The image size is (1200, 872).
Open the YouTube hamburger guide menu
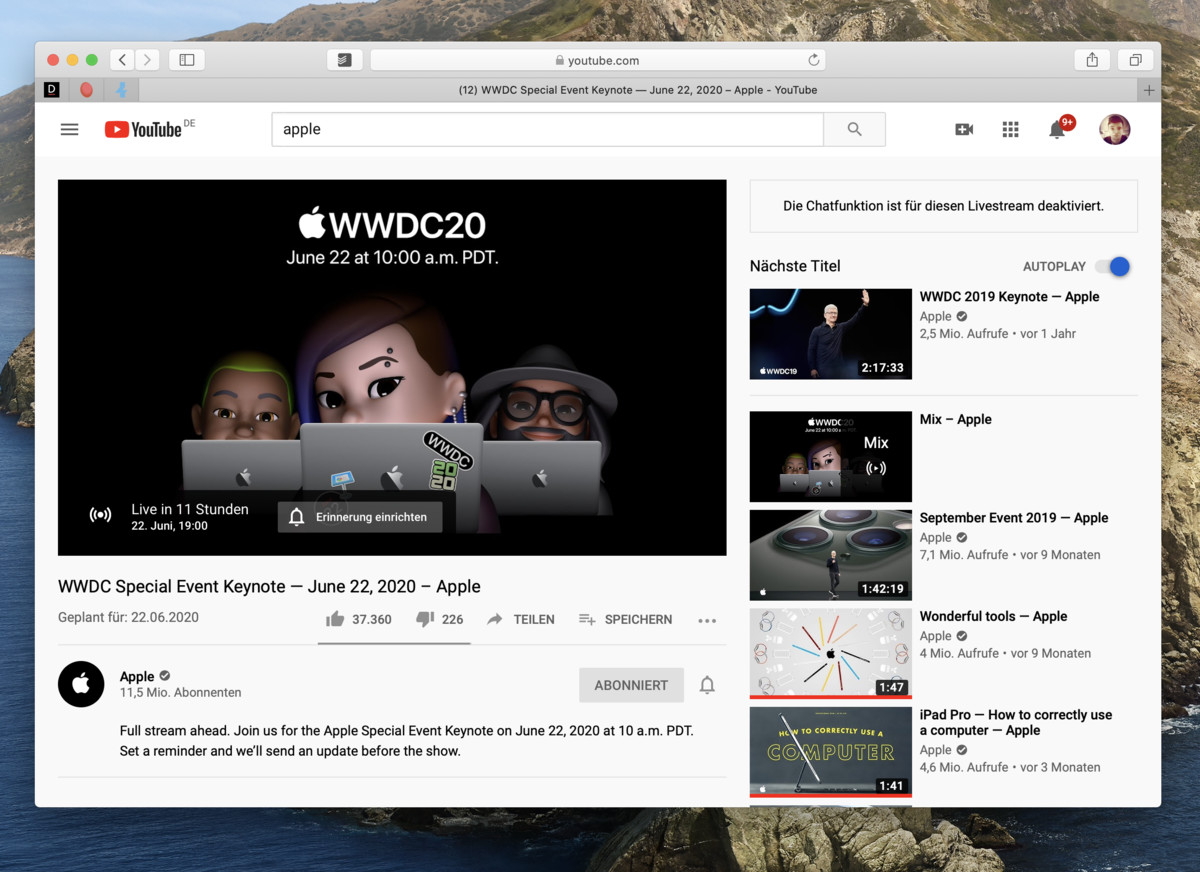[x=69, y=129]
